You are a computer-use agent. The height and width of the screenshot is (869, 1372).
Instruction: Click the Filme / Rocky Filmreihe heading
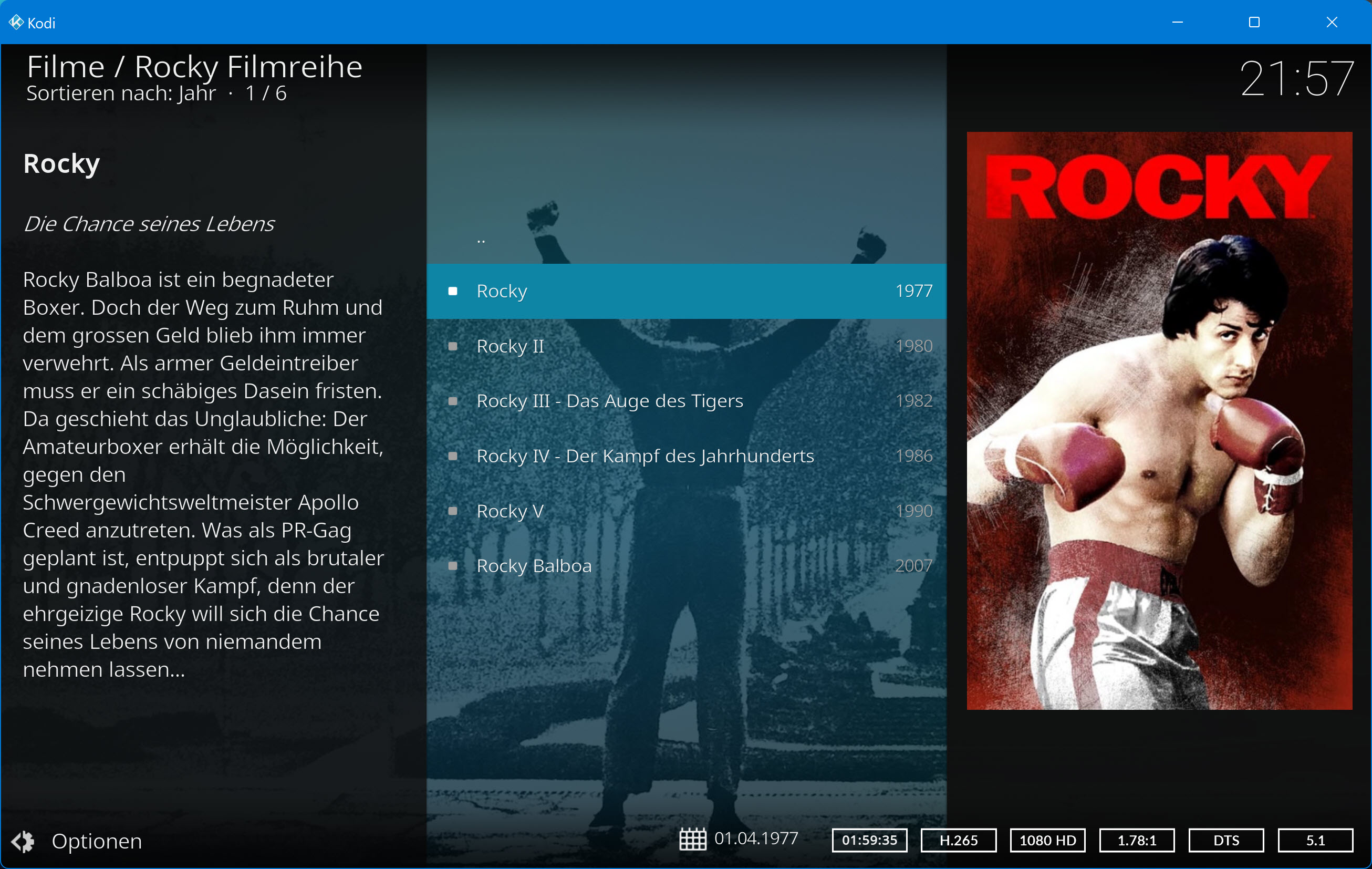click(x=194, y=67)
